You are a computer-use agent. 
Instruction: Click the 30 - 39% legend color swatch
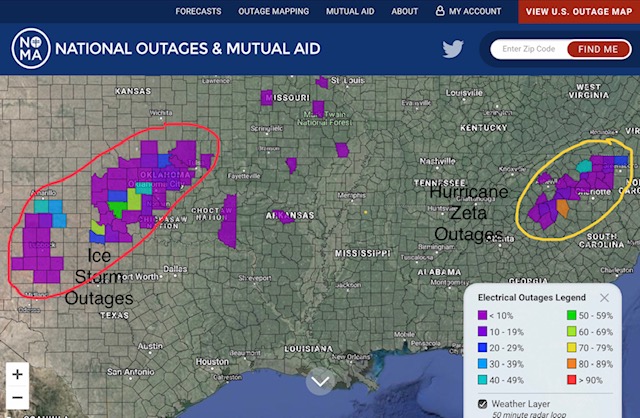tap(482, 363)
